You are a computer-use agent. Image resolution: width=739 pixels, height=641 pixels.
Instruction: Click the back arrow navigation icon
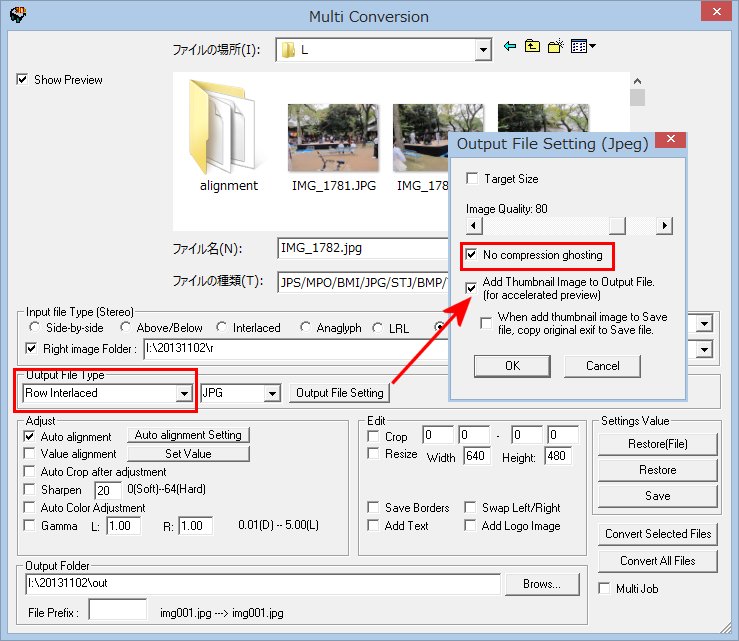point(510,47)
